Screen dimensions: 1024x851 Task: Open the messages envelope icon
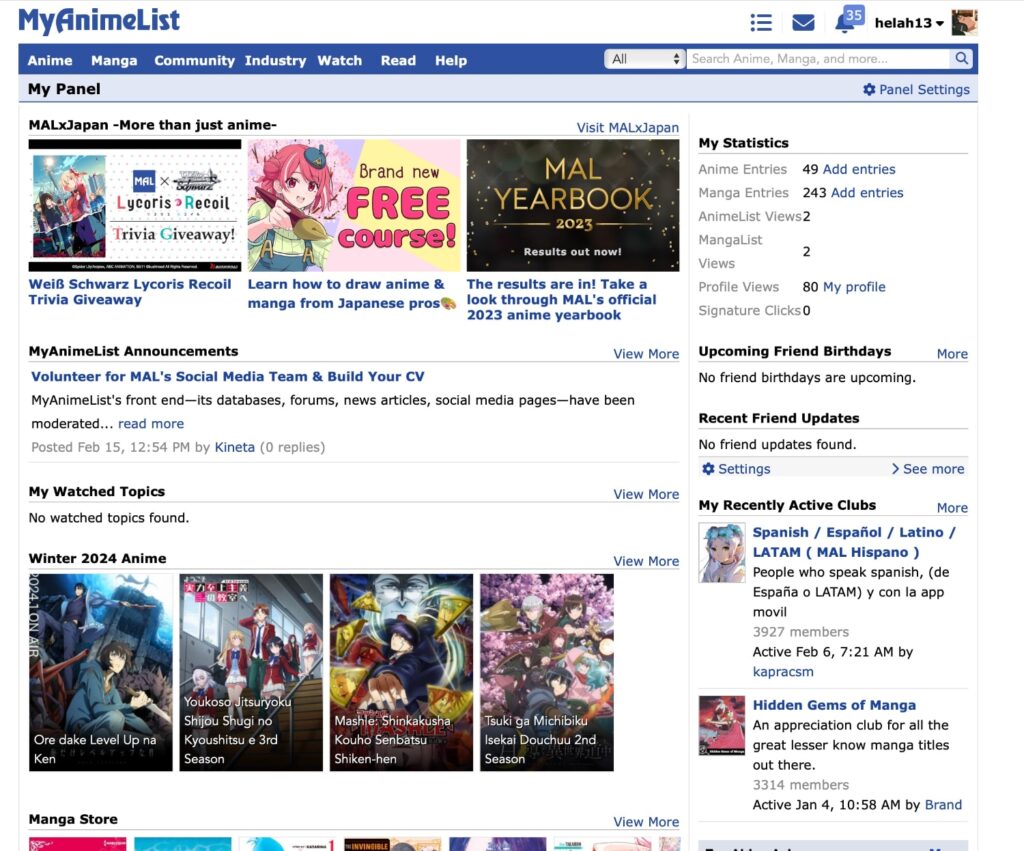(803, 22)
